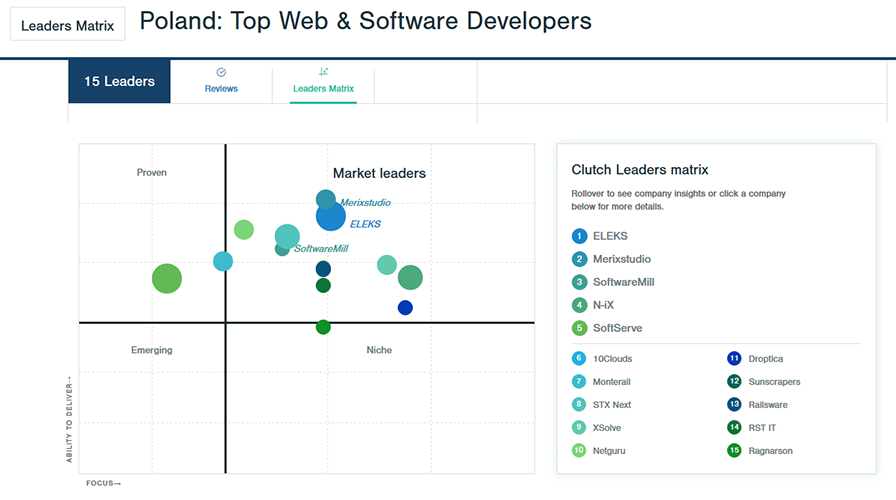
Task: Click the Merixstudio bubble on the chart
Action: [x=326, y=198]
